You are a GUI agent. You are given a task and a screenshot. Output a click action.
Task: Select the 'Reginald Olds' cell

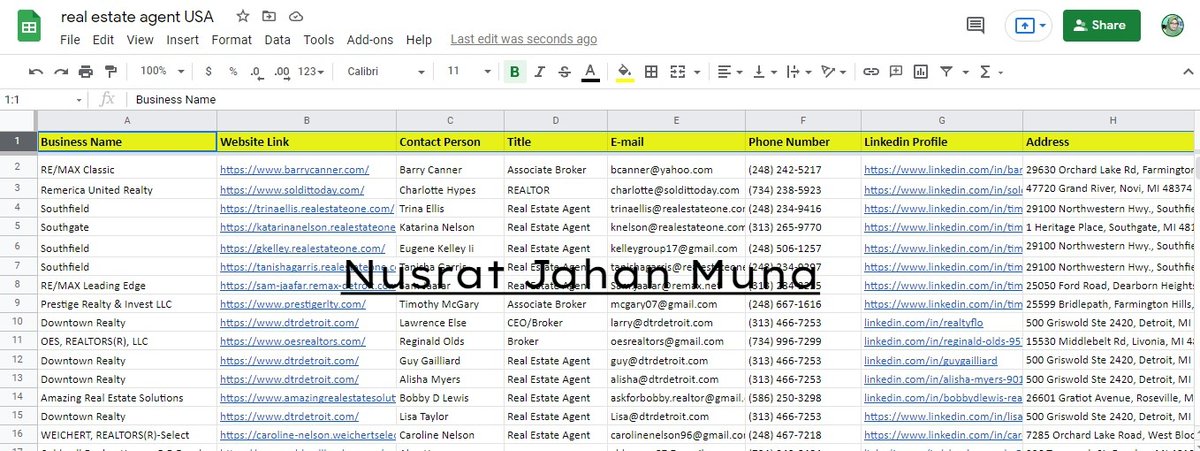point(451,342)
